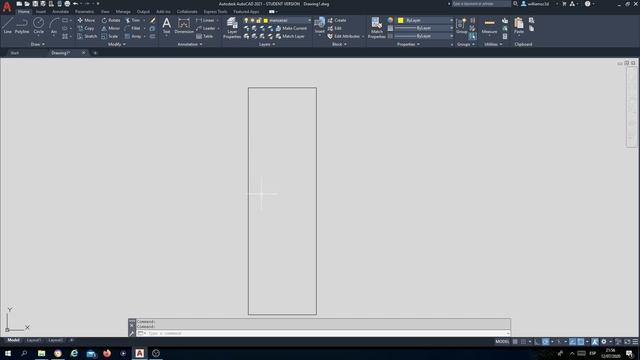This screenshot has width=640, height=360.
Task: Toggle object snap in status bar
Action: [580, 342]
